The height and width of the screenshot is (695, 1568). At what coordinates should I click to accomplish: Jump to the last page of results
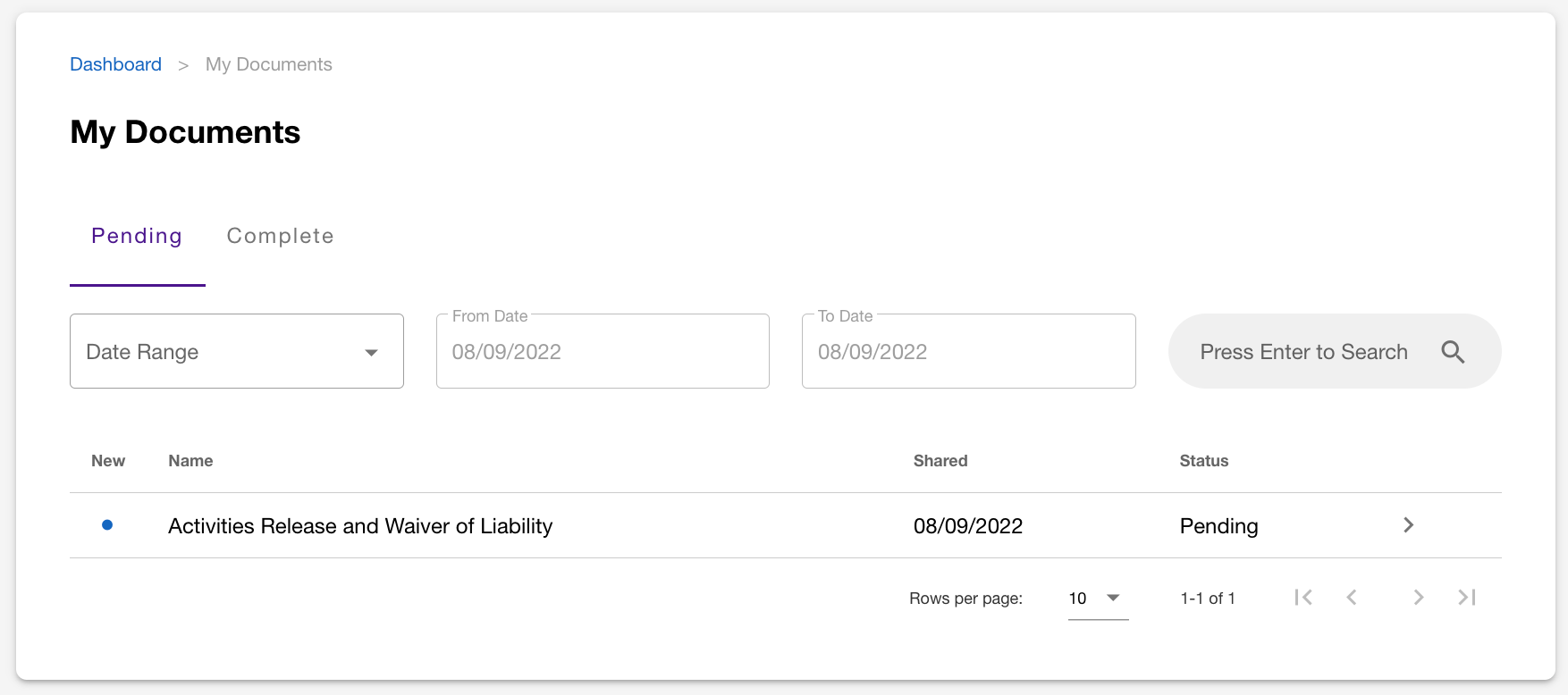(1467, 598)
